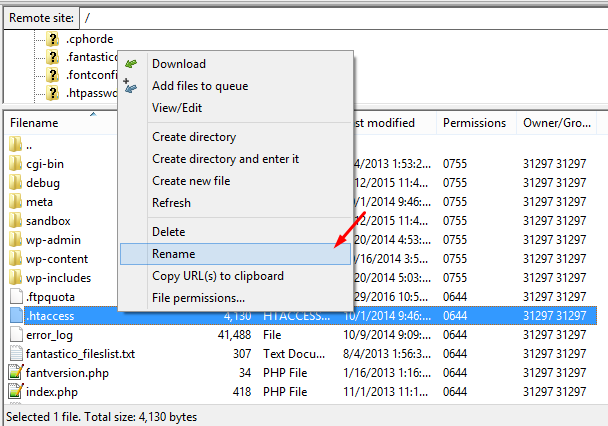Click the parent directory folder icon
The width and height of the screenshot is (608, 426).
pyautogui.click(x=16, y=144)
